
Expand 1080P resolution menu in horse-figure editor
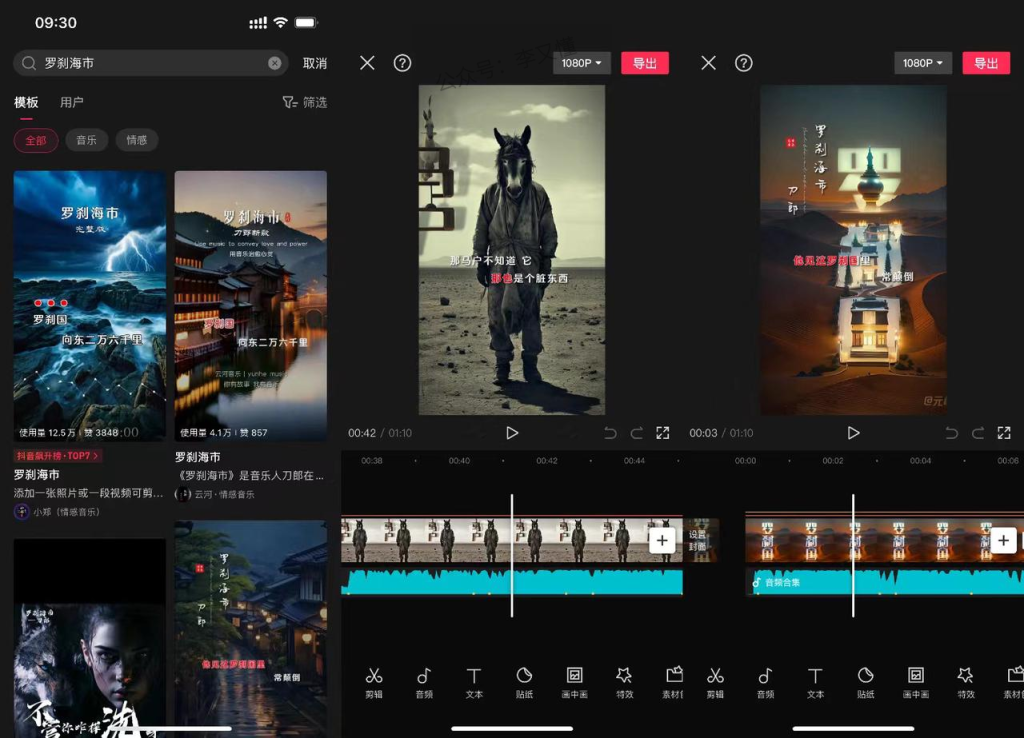click(x=582, y=63)
